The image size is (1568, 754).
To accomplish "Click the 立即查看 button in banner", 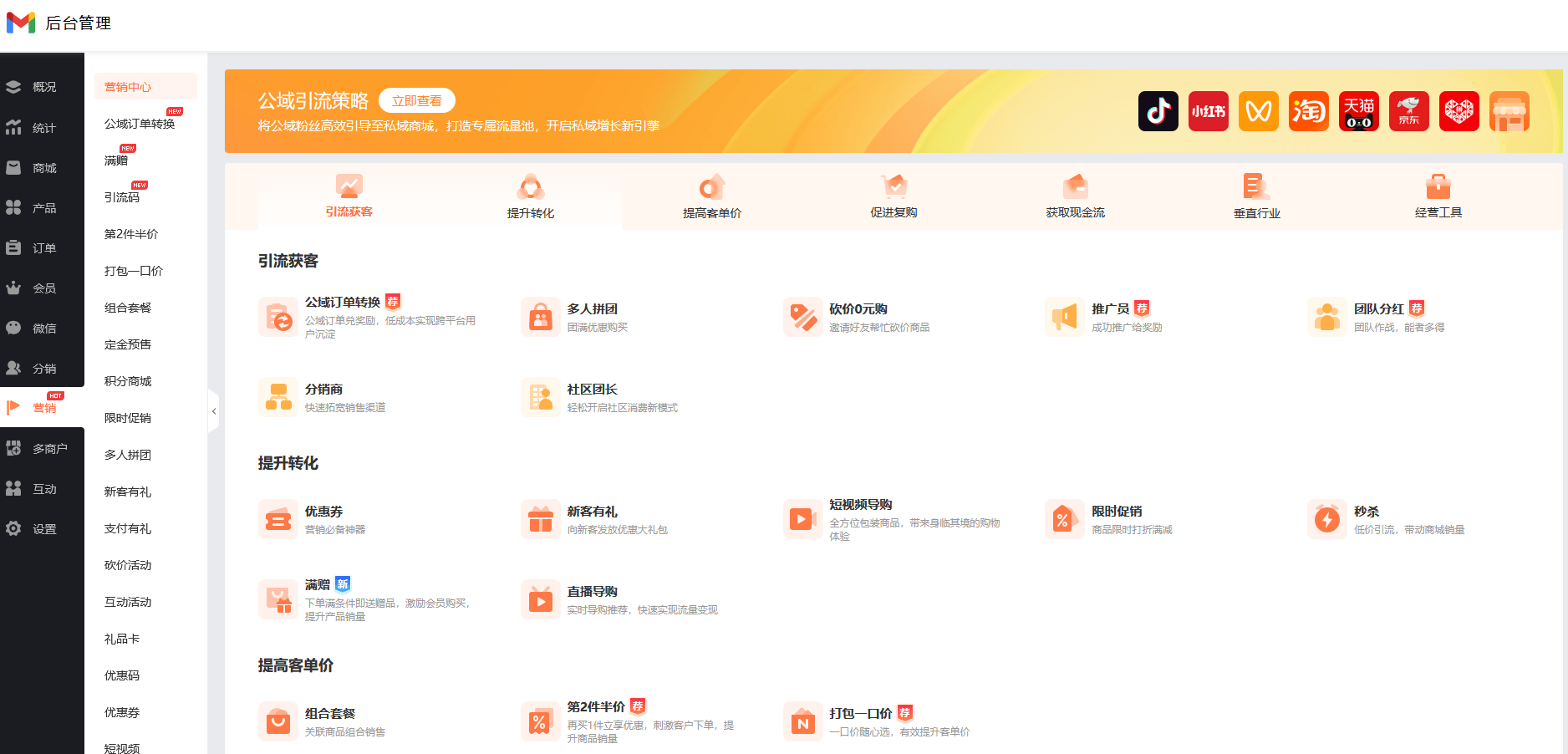I will 416,101.
